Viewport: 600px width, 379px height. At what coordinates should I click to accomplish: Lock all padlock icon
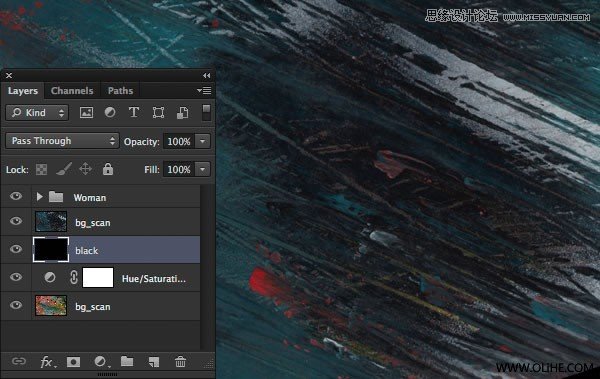click(x=108, y=169)
